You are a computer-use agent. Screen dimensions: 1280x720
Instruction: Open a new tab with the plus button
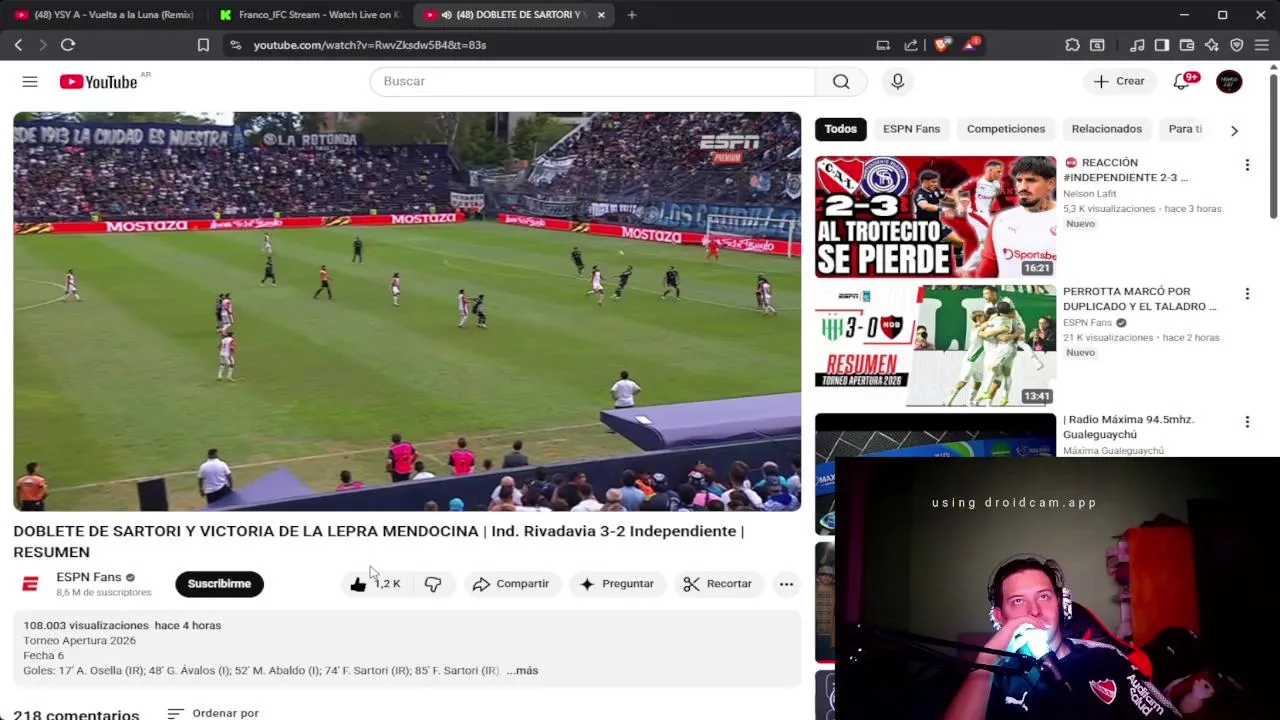coord(631,15)
